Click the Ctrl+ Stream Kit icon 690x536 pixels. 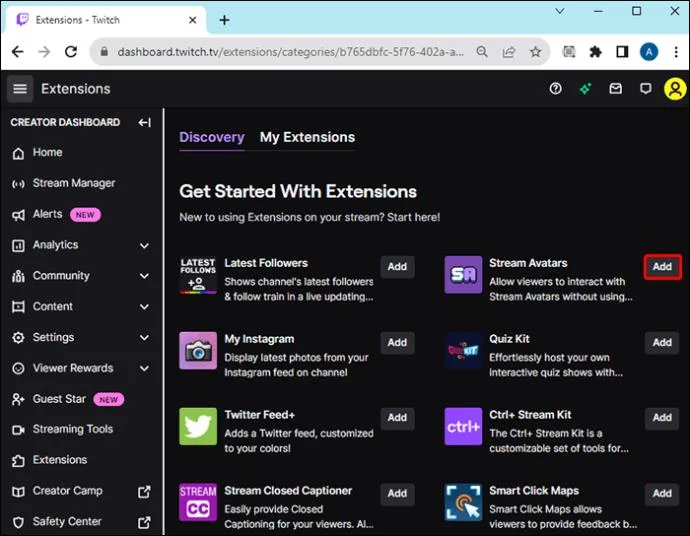click(x=463, y=426)
